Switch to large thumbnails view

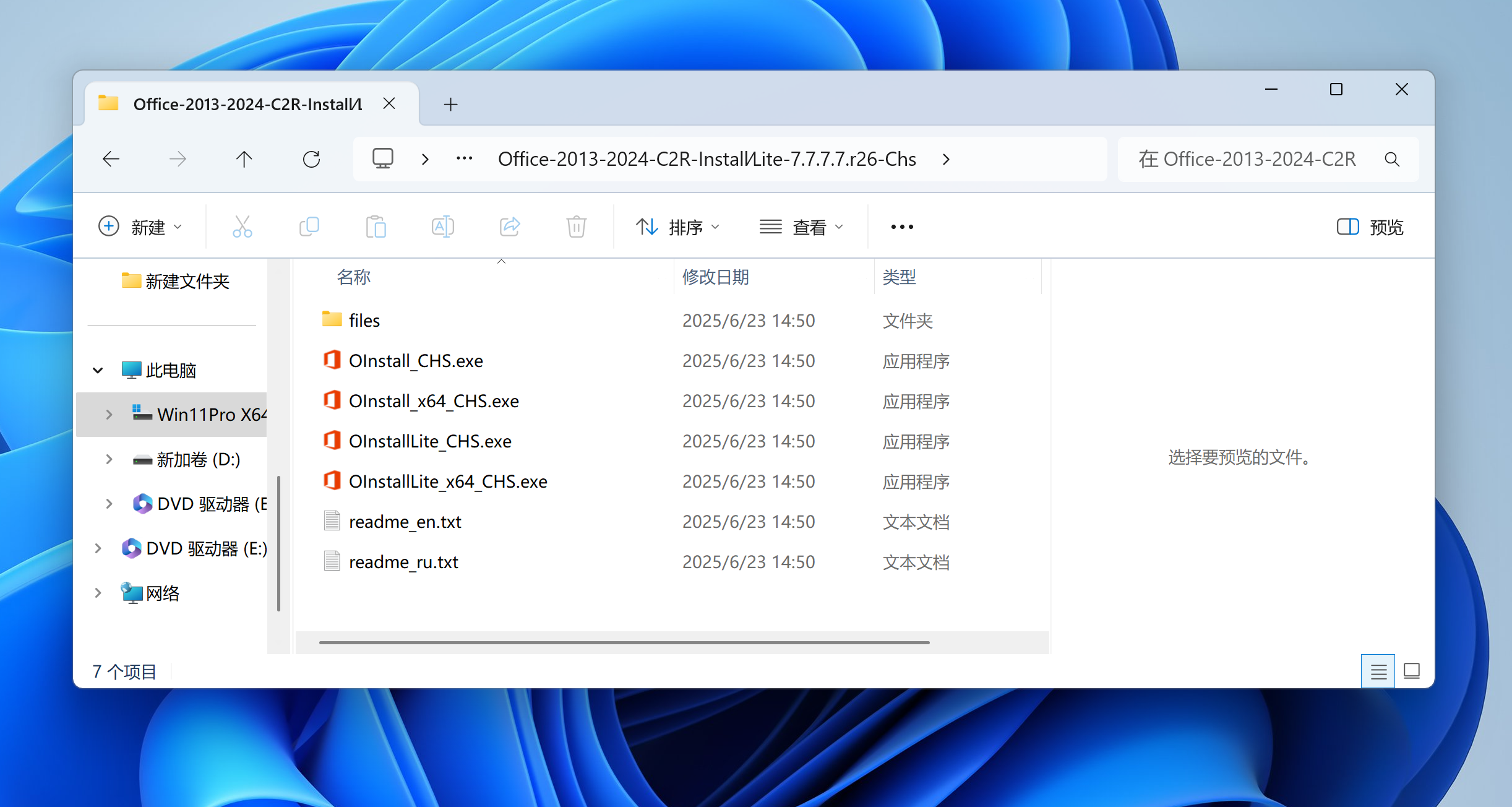click(x=1412, y=671)
